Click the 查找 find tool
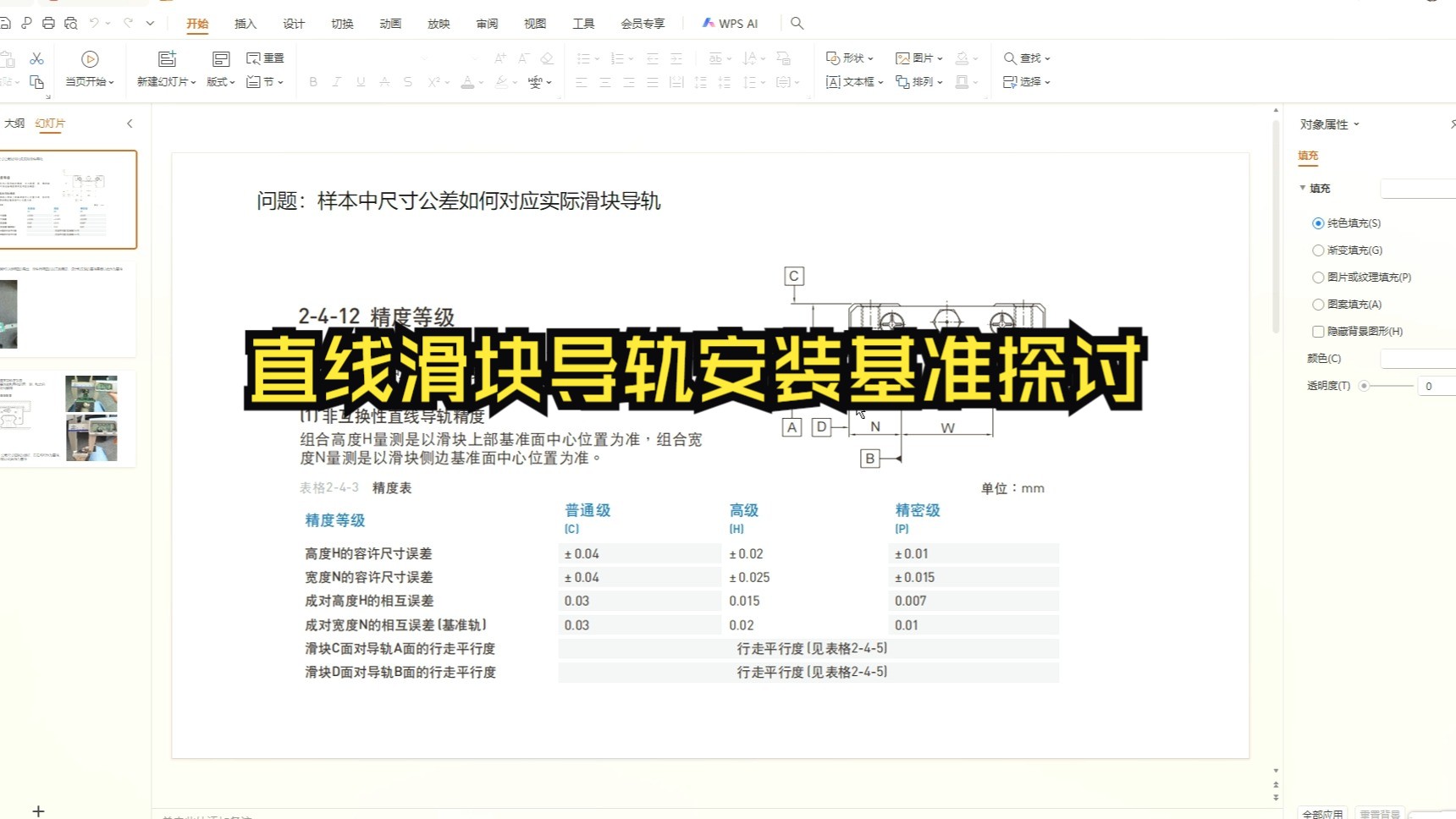This screenshot has height=819, width=1456. (1027, 58)
